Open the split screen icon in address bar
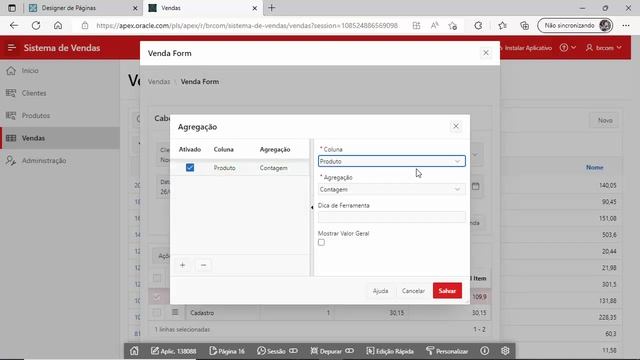This screenshot has height=360, width=640. [x=416, y=25]
